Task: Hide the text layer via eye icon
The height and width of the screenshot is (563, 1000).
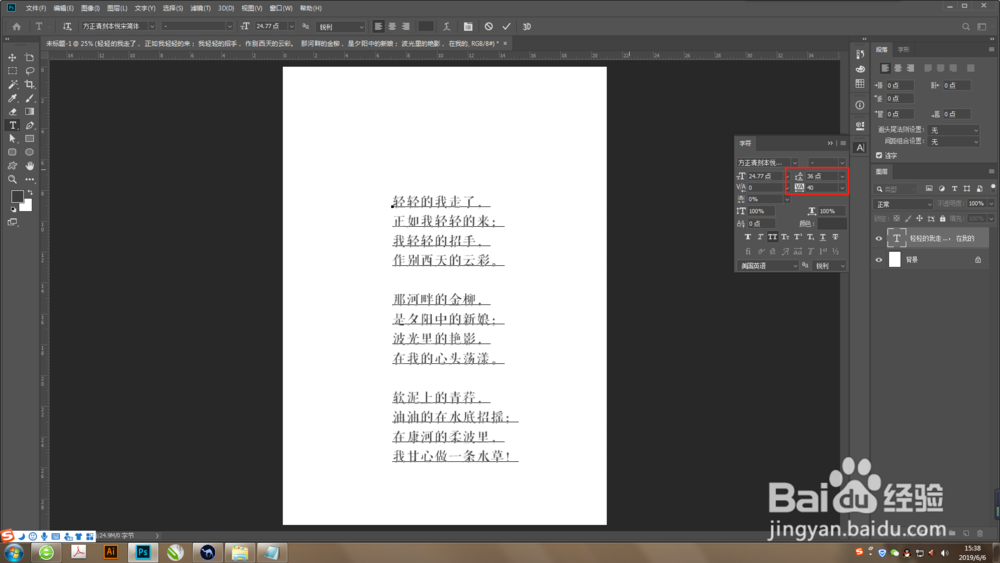Action: tap(879, 238)
